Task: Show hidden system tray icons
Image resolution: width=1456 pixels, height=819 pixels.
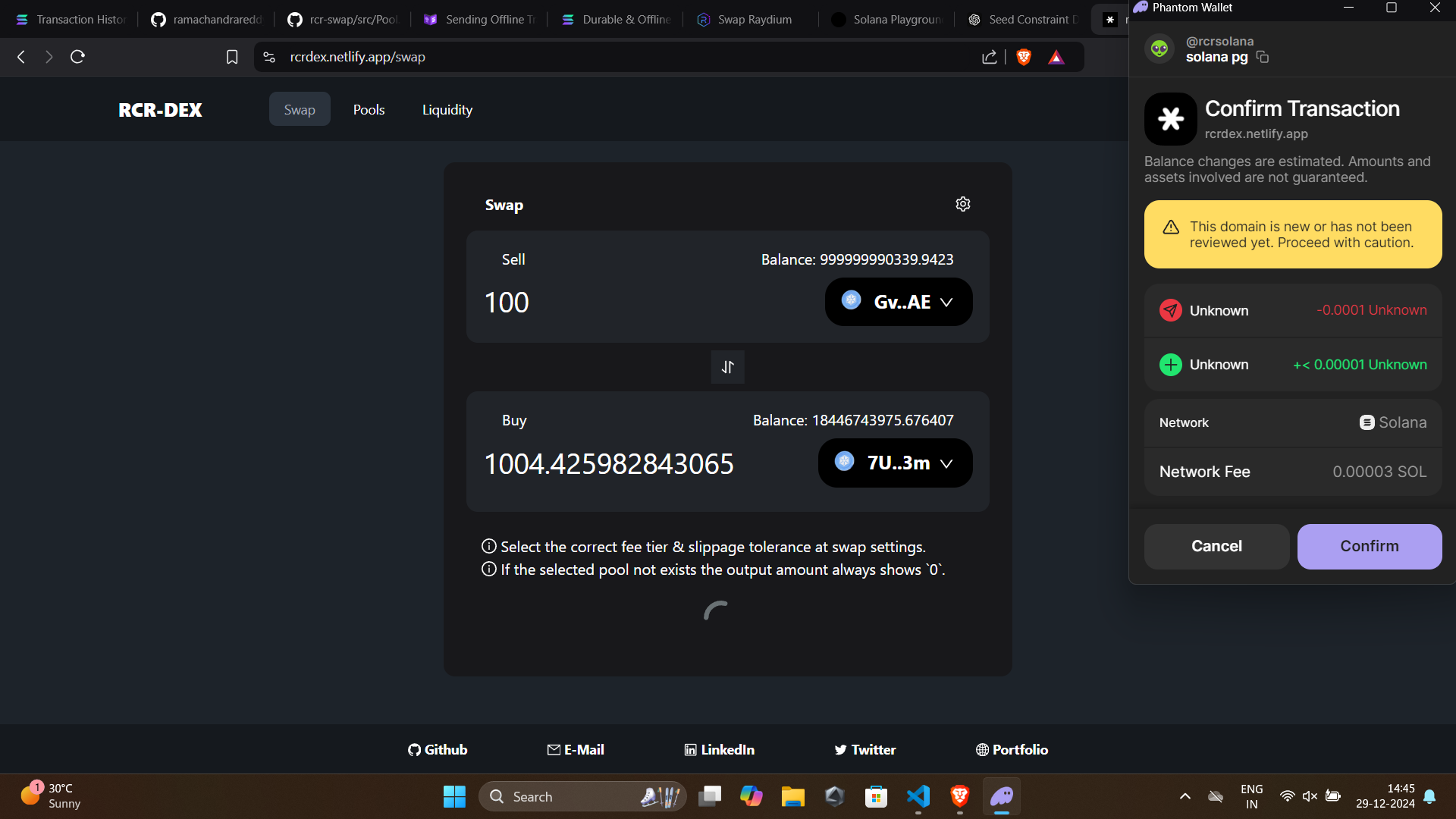Action: tap(1185, 796)
